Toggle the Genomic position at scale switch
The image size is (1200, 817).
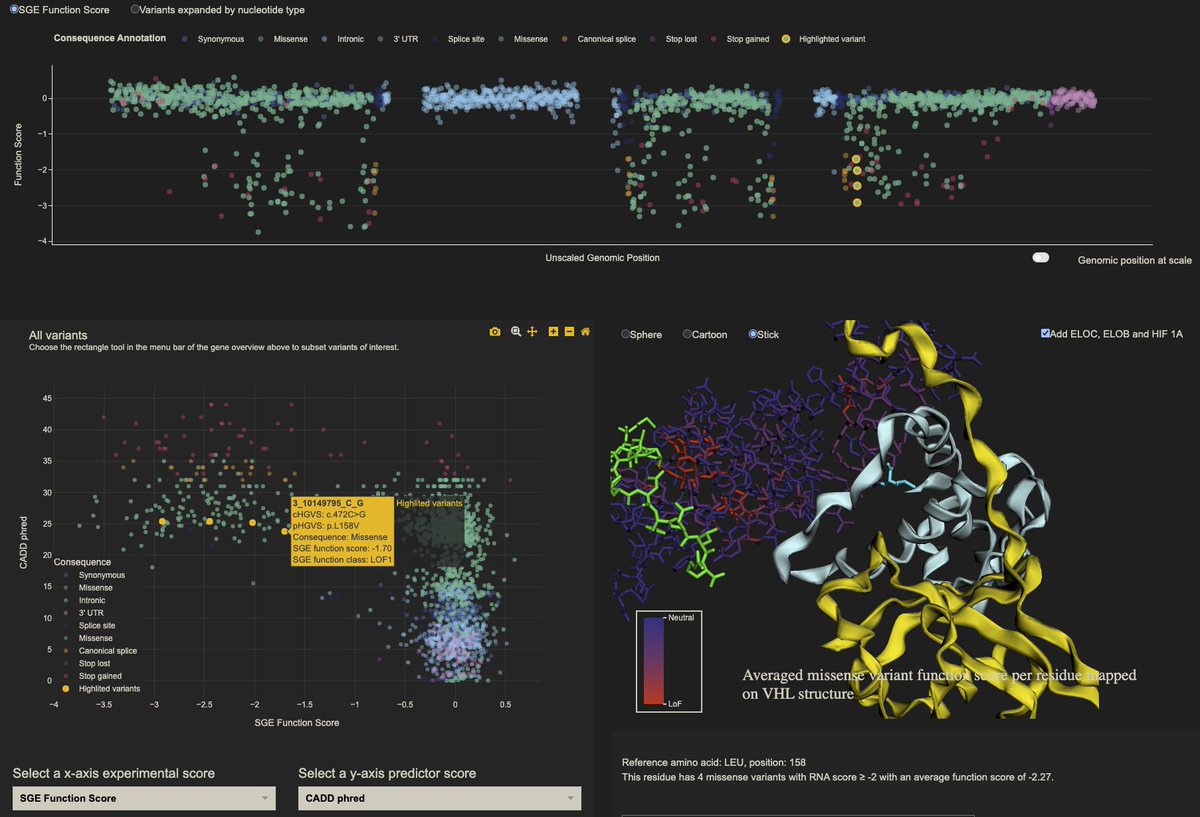[x=1041, y=257]
